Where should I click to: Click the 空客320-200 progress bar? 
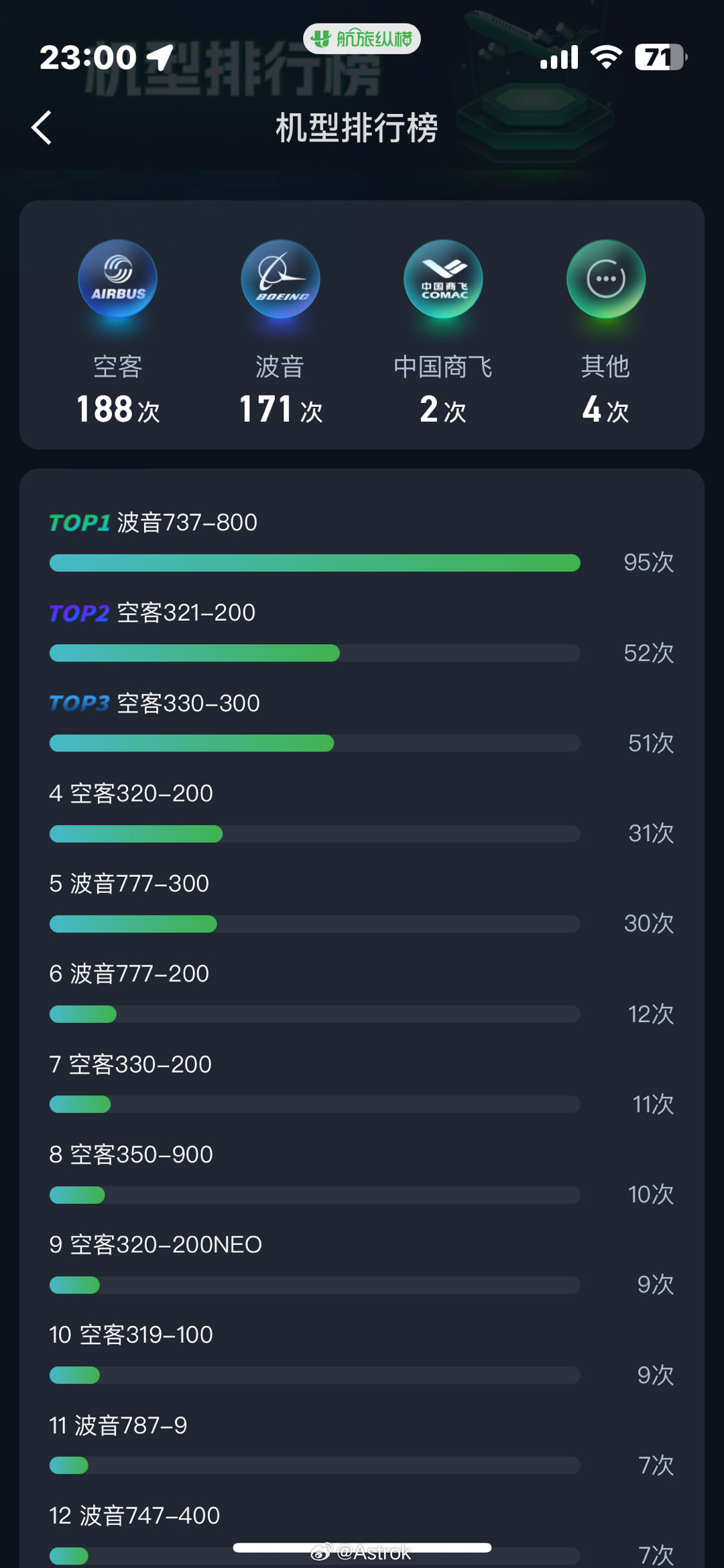click(314, 834)
